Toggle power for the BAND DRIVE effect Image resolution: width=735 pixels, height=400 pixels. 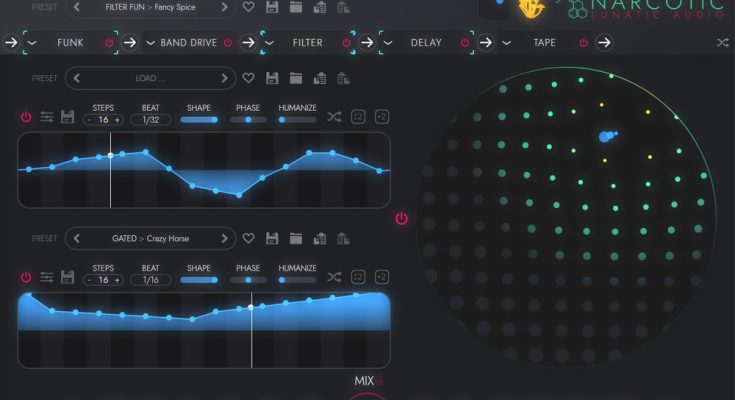228,43
